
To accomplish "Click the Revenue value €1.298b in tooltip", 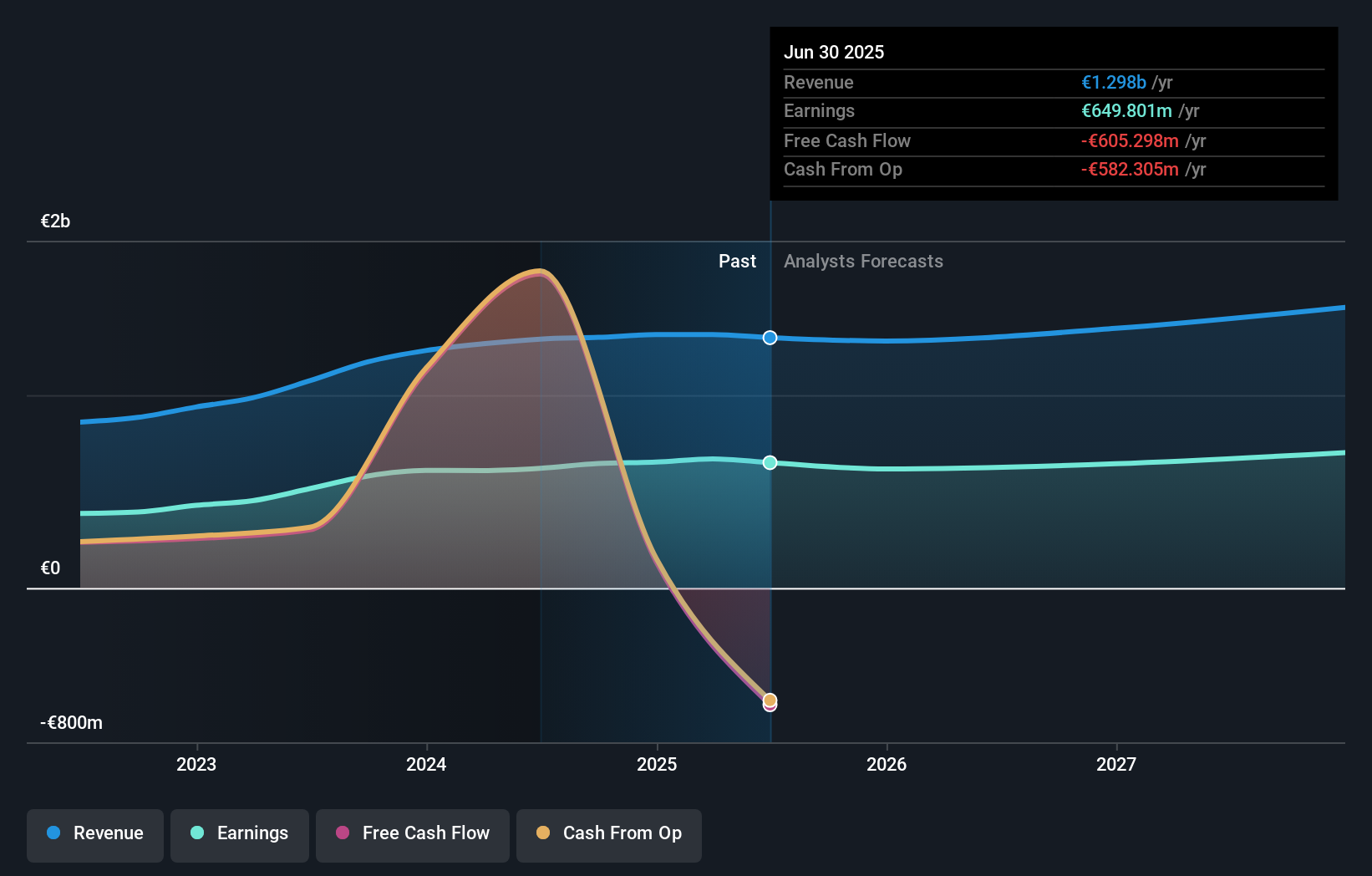I will point(1114,82).
